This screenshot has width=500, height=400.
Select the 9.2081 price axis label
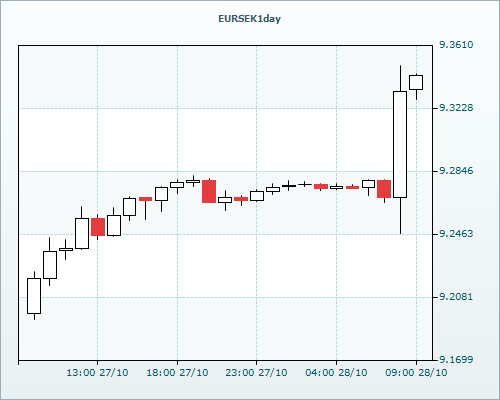coord(456,297)
